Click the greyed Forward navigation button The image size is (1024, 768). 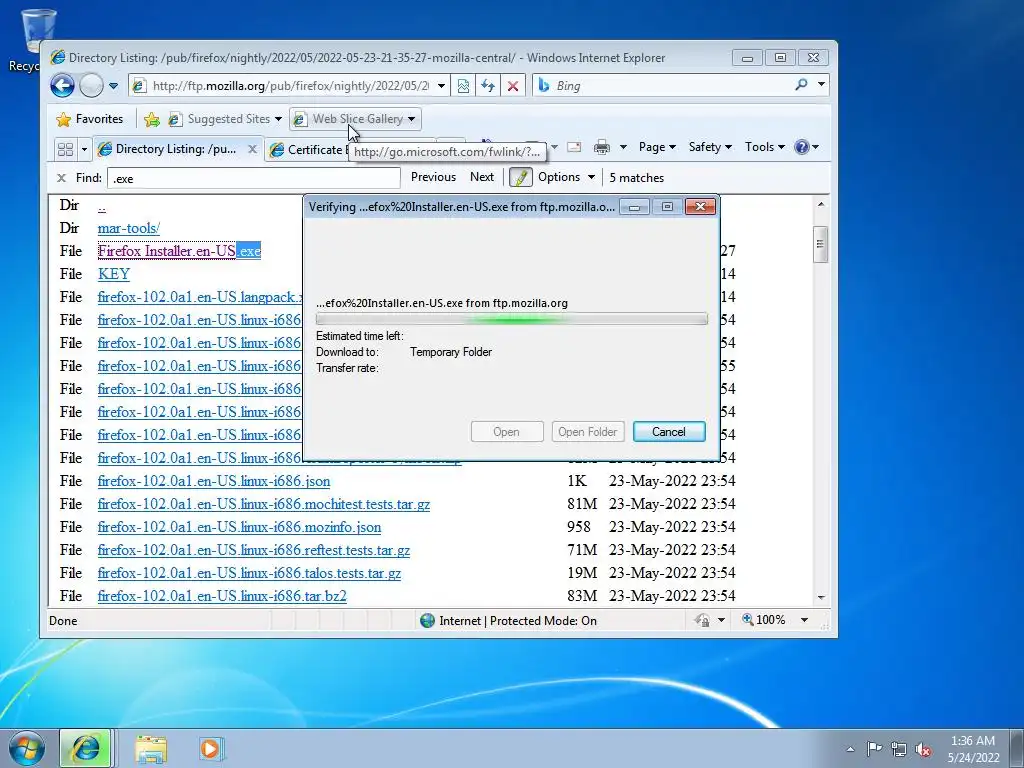point(91,86)
